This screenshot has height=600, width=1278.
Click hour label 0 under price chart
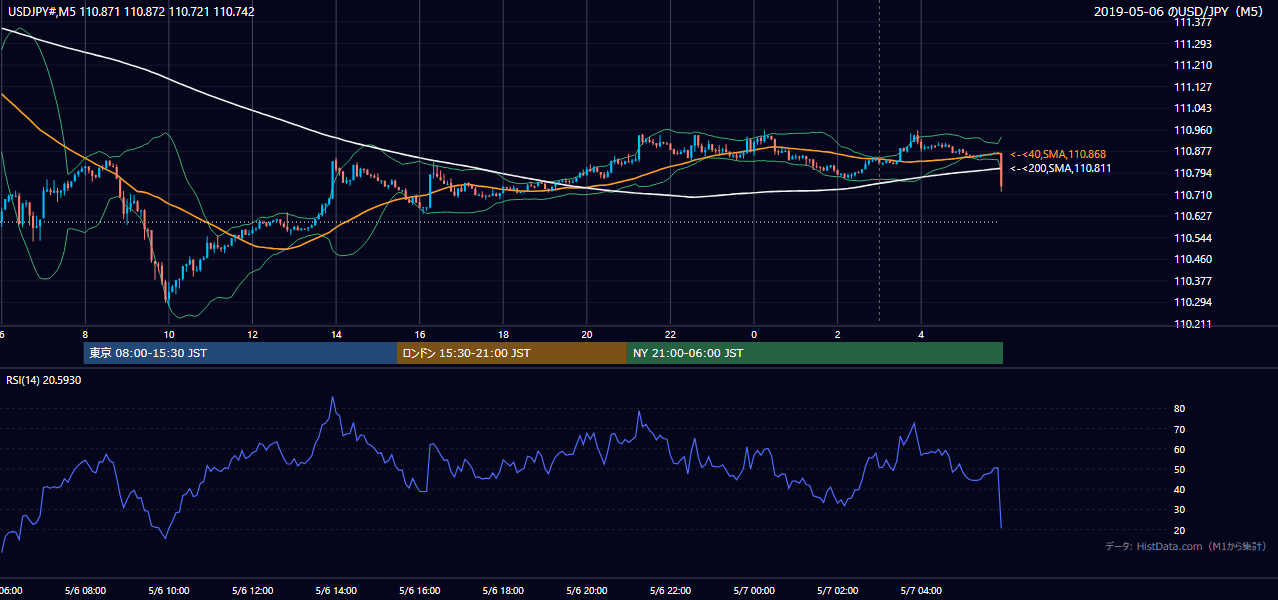click(x=754, y=334)
